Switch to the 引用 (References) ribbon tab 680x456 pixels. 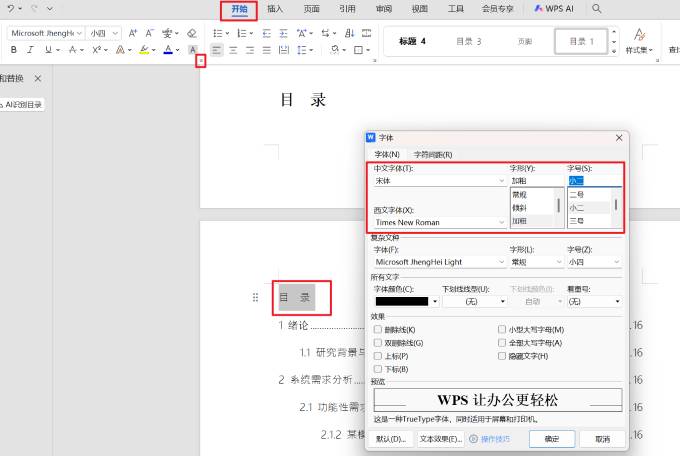click(347, 9)
